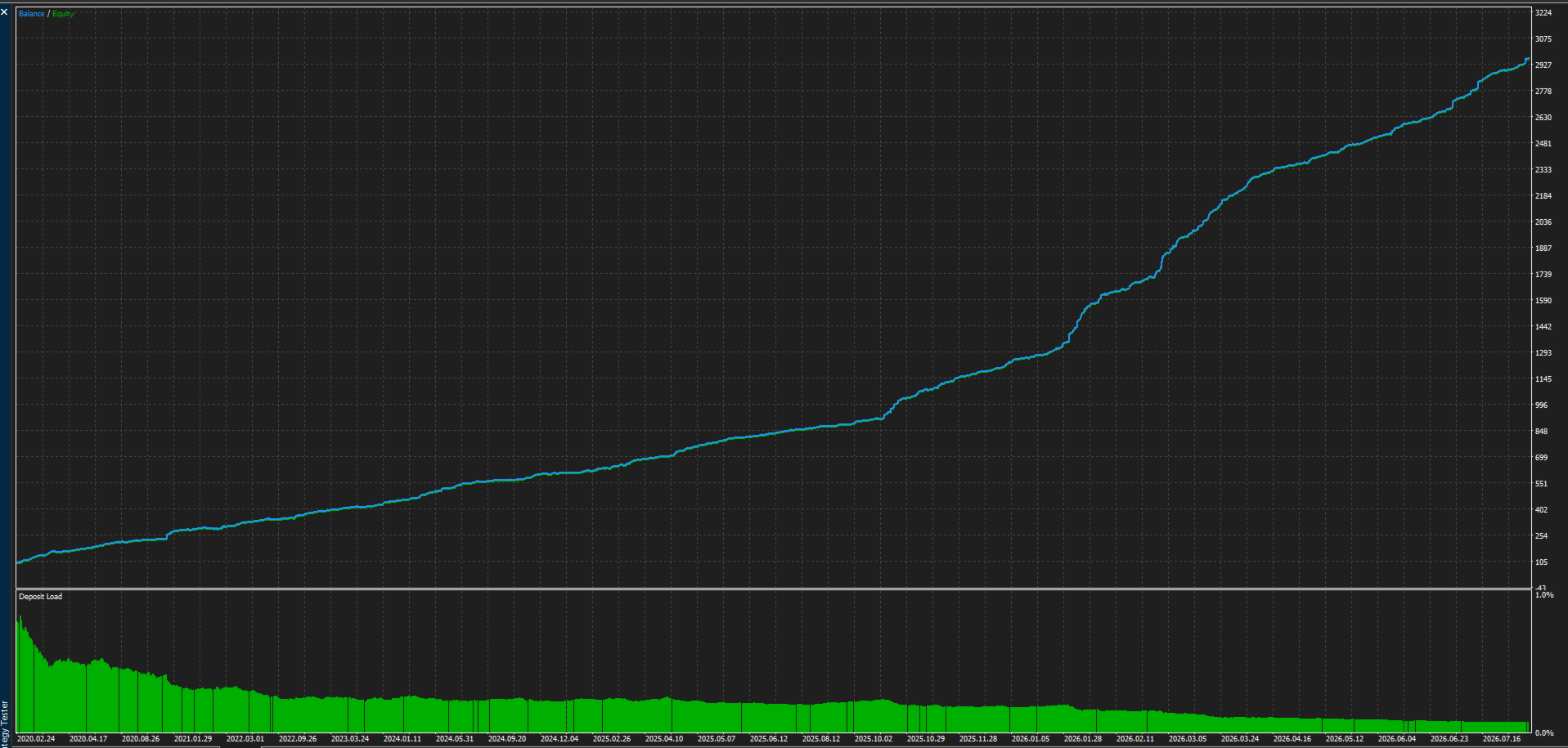
Task: Click the 2025.02.26 date label
Action: (612, 739)
